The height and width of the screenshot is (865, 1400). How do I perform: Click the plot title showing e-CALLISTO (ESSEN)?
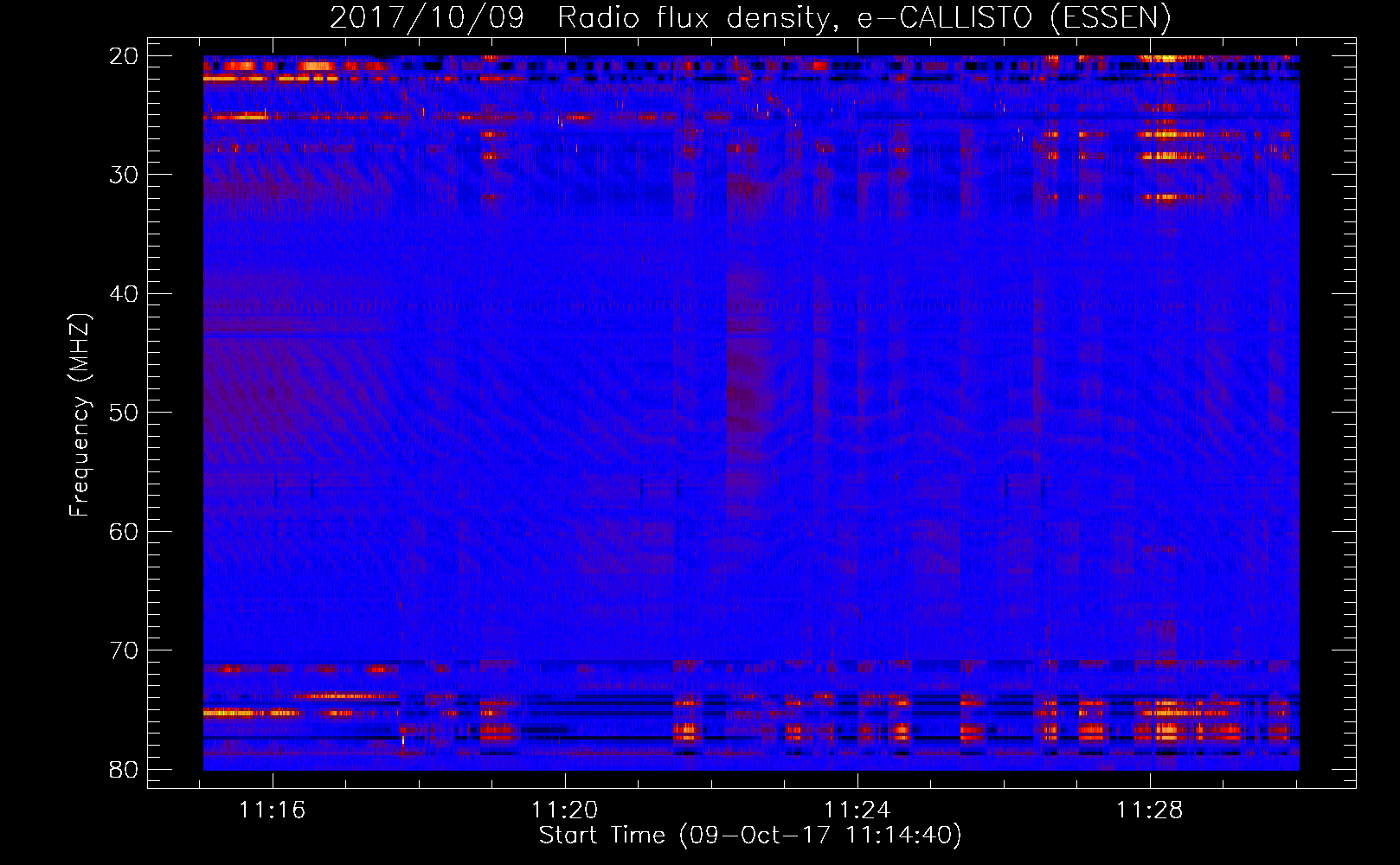[x=750, y=18]
